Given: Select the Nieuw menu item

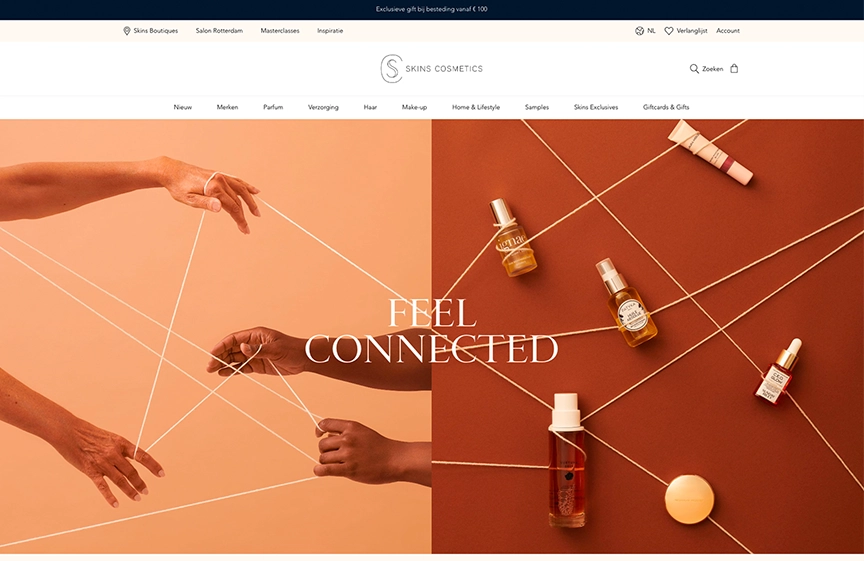Looking at the screenshot, I should pos(183,107).
